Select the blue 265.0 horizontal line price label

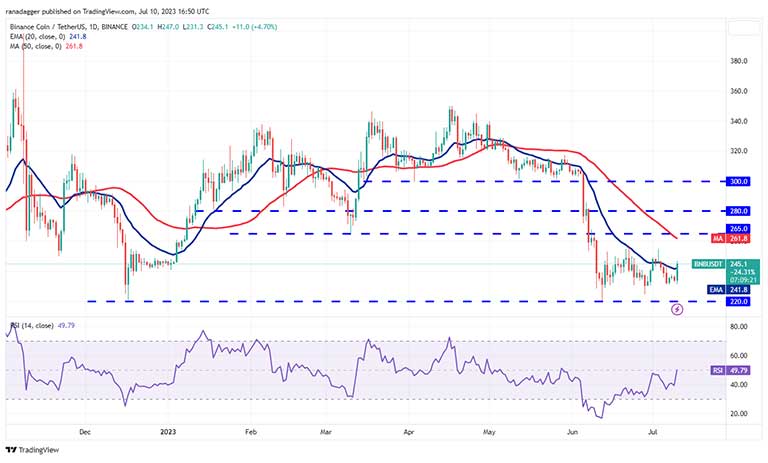pyautogui.click(x=739, y=229)
